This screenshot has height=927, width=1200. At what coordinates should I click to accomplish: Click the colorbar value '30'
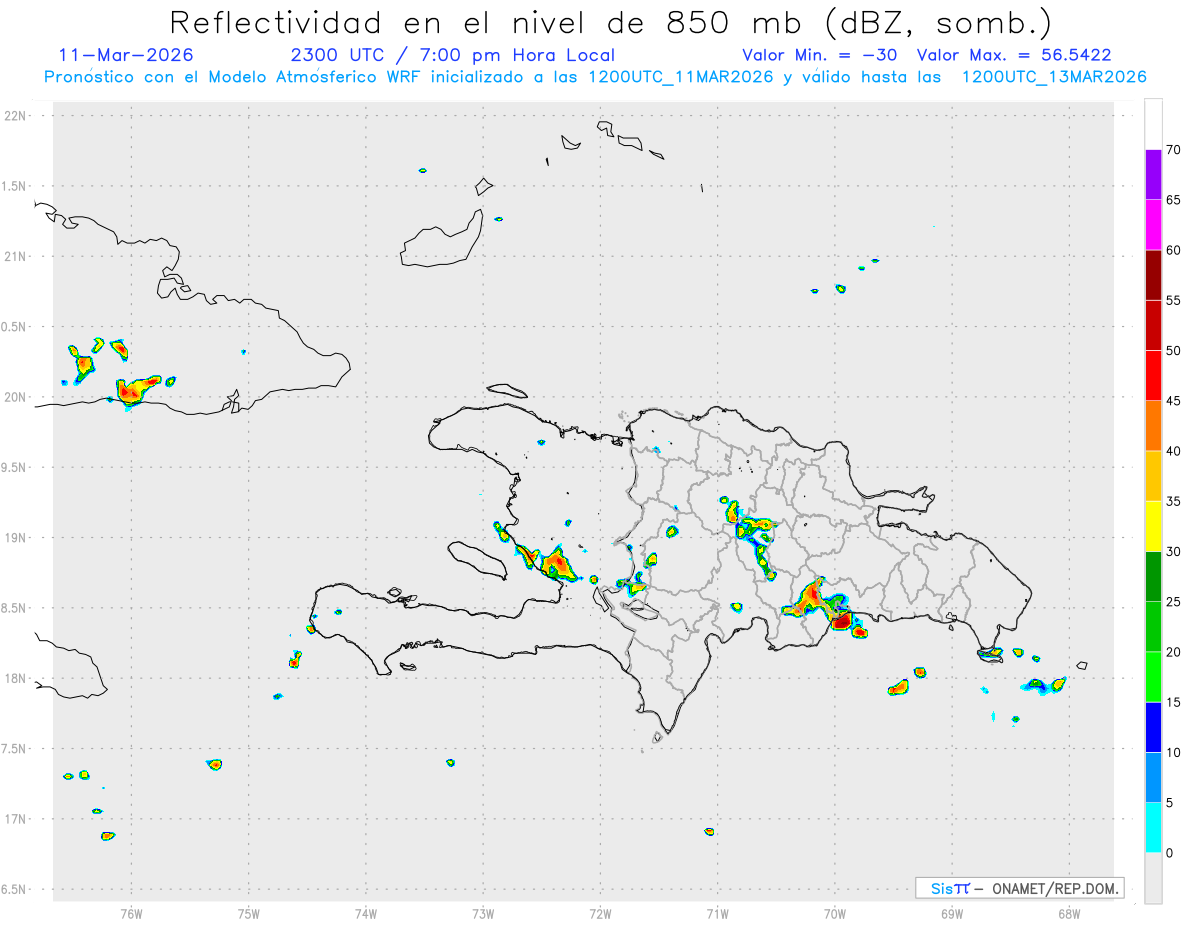(x=1173, y=552)
